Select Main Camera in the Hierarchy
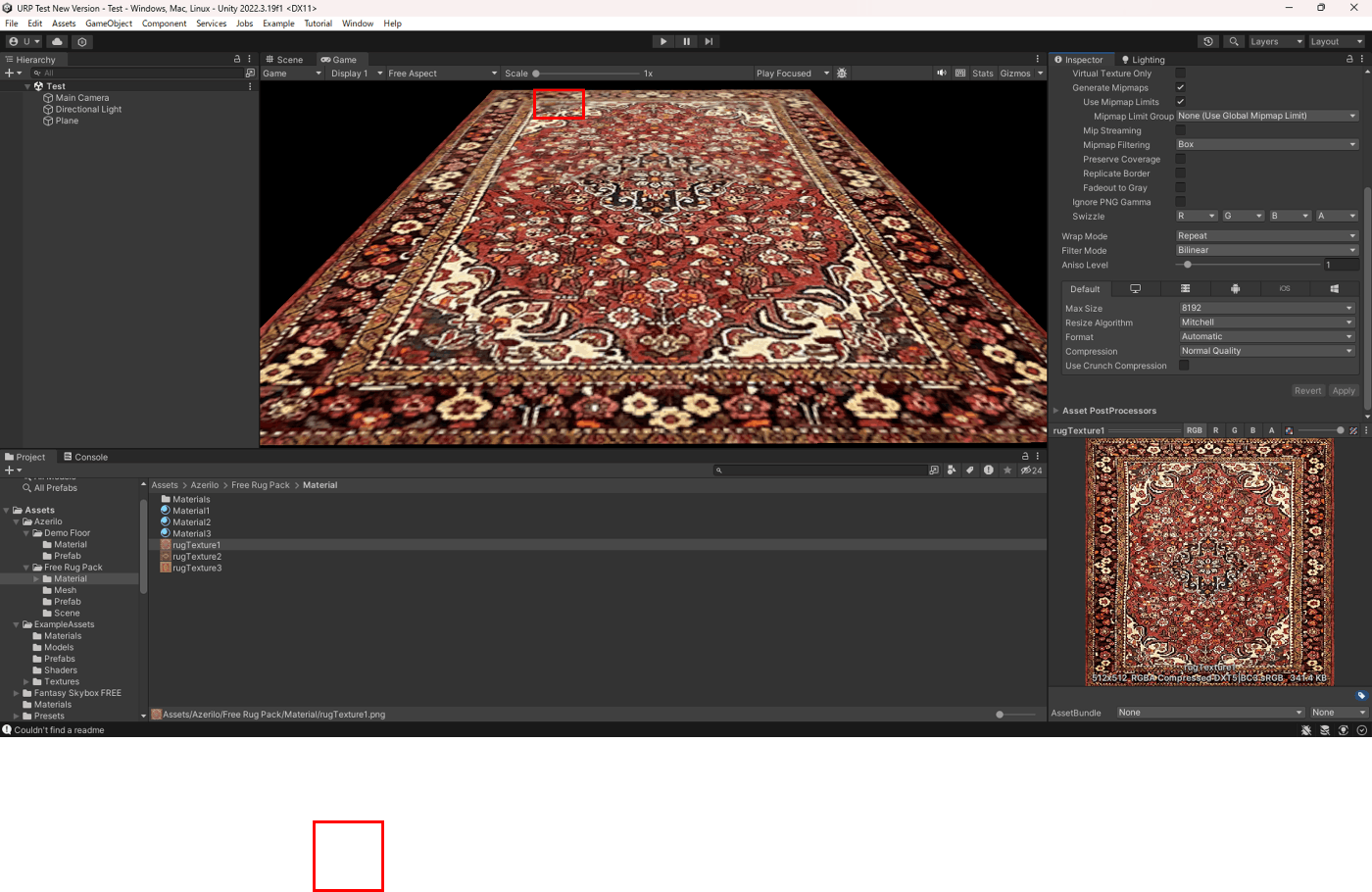1372x892 pixels. point(82,98)
